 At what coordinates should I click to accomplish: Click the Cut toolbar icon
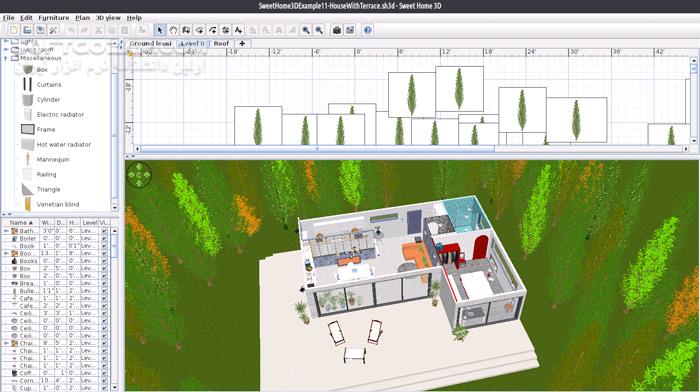pyautogui.click(x=98, y=30)
